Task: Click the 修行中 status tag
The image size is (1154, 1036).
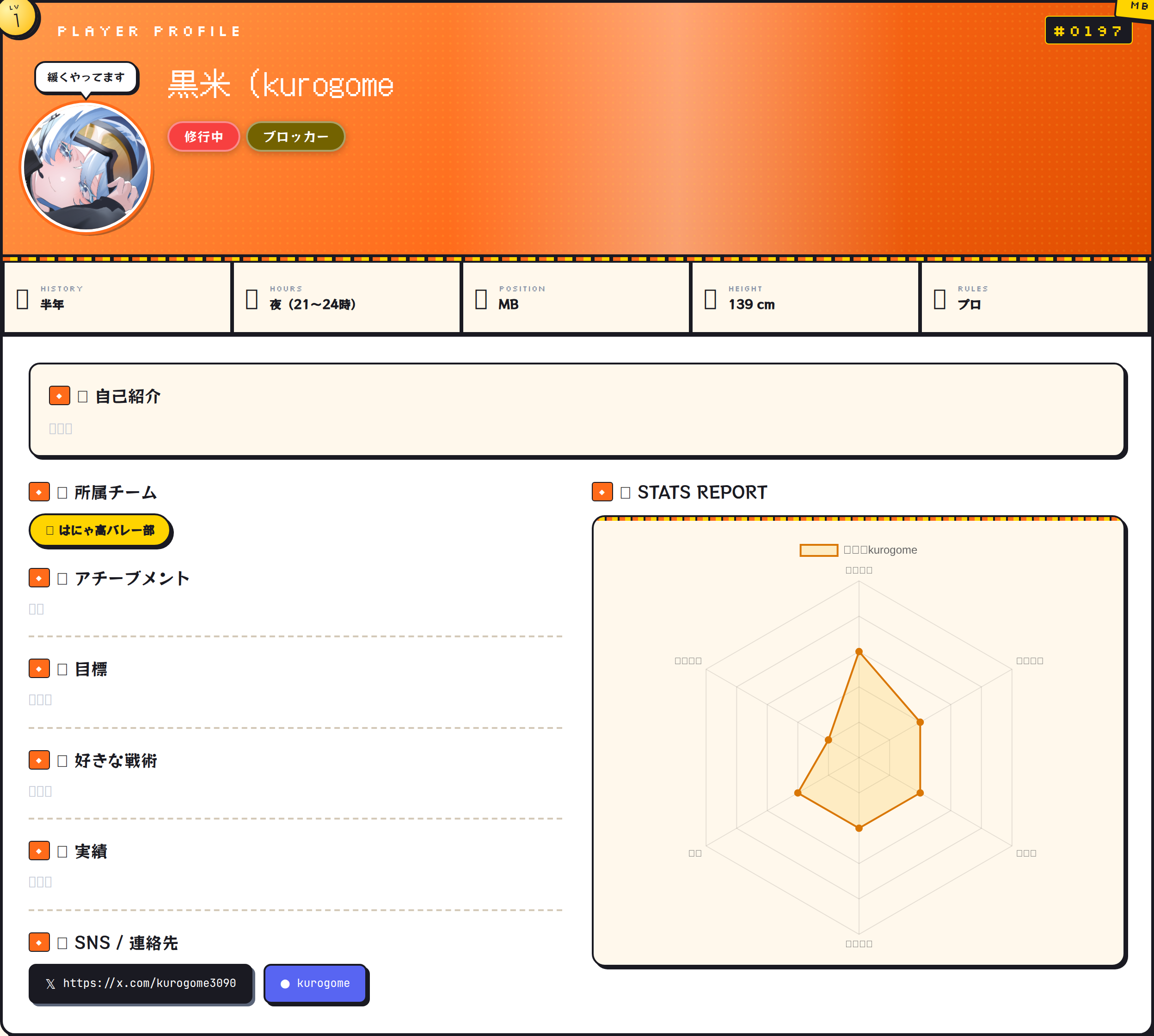Action: coord(203,136)
